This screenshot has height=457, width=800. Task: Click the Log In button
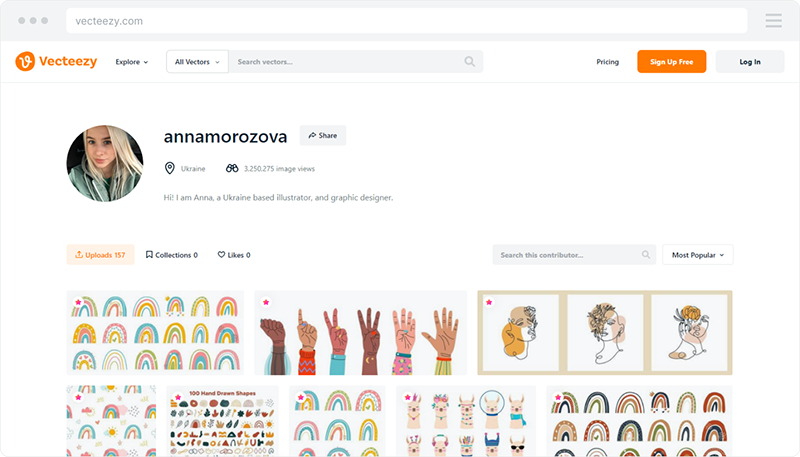tap(749, 62)
